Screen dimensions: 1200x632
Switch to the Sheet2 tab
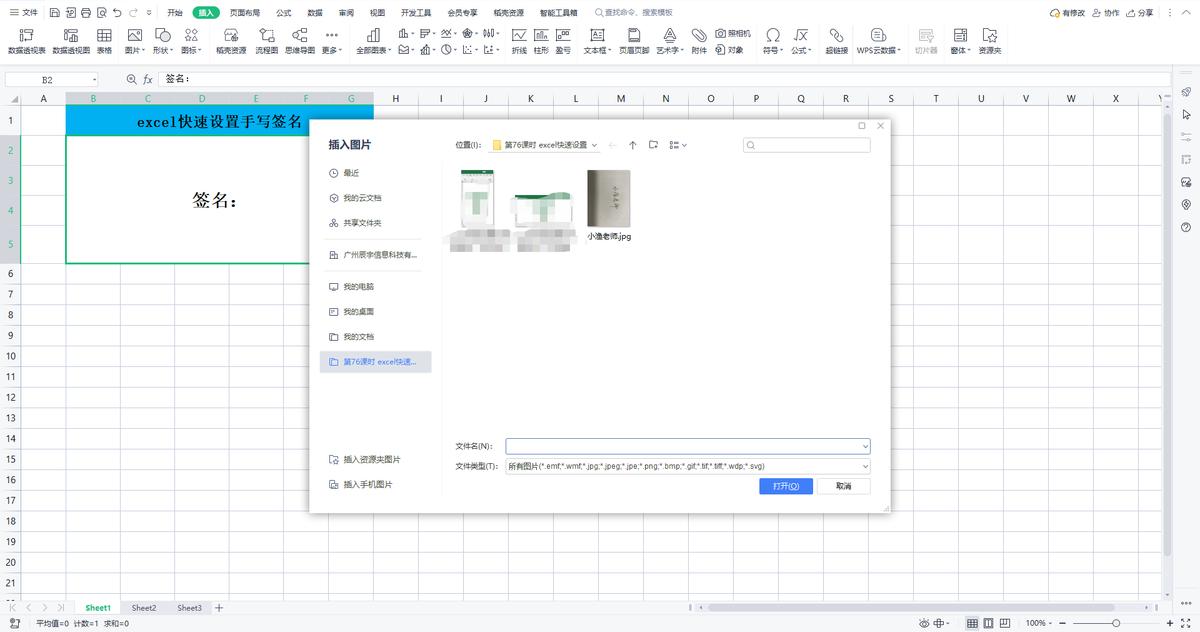pos(144,608)
